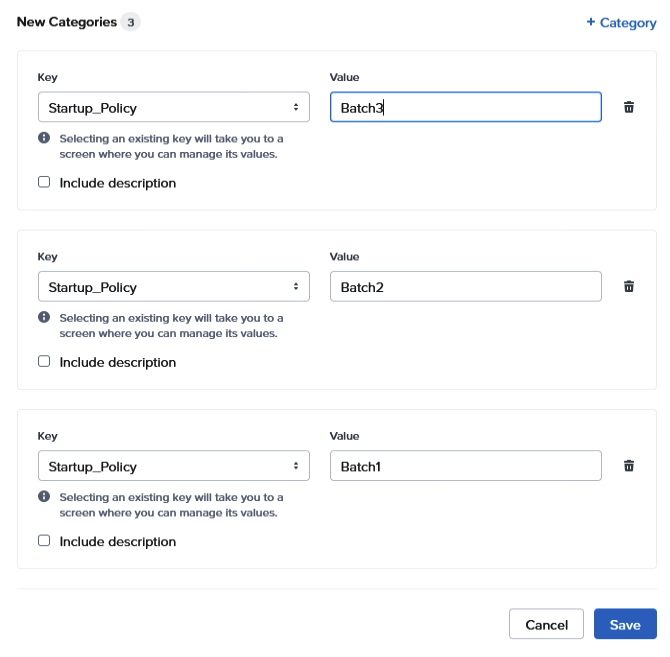
Task: Check Include description for Batch1 category
Action: click(44, 541)
